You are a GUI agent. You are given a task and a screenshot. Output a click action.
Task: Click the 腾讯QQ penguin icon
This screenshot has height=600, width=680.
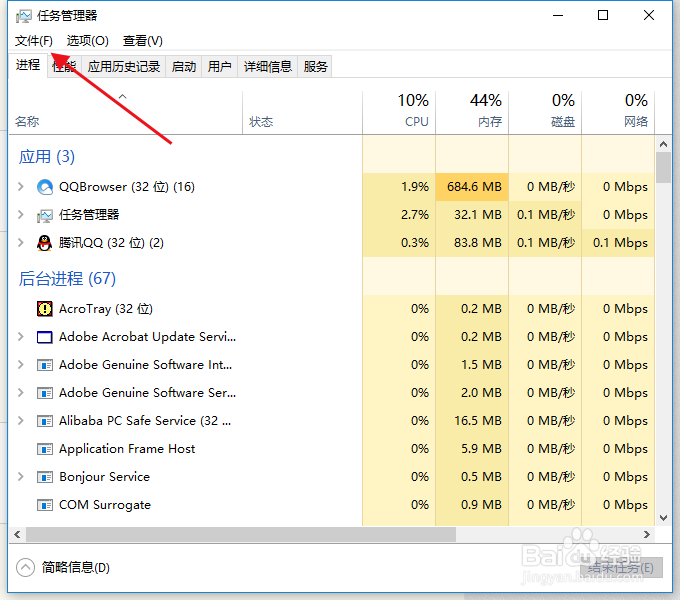pos(44,243)
